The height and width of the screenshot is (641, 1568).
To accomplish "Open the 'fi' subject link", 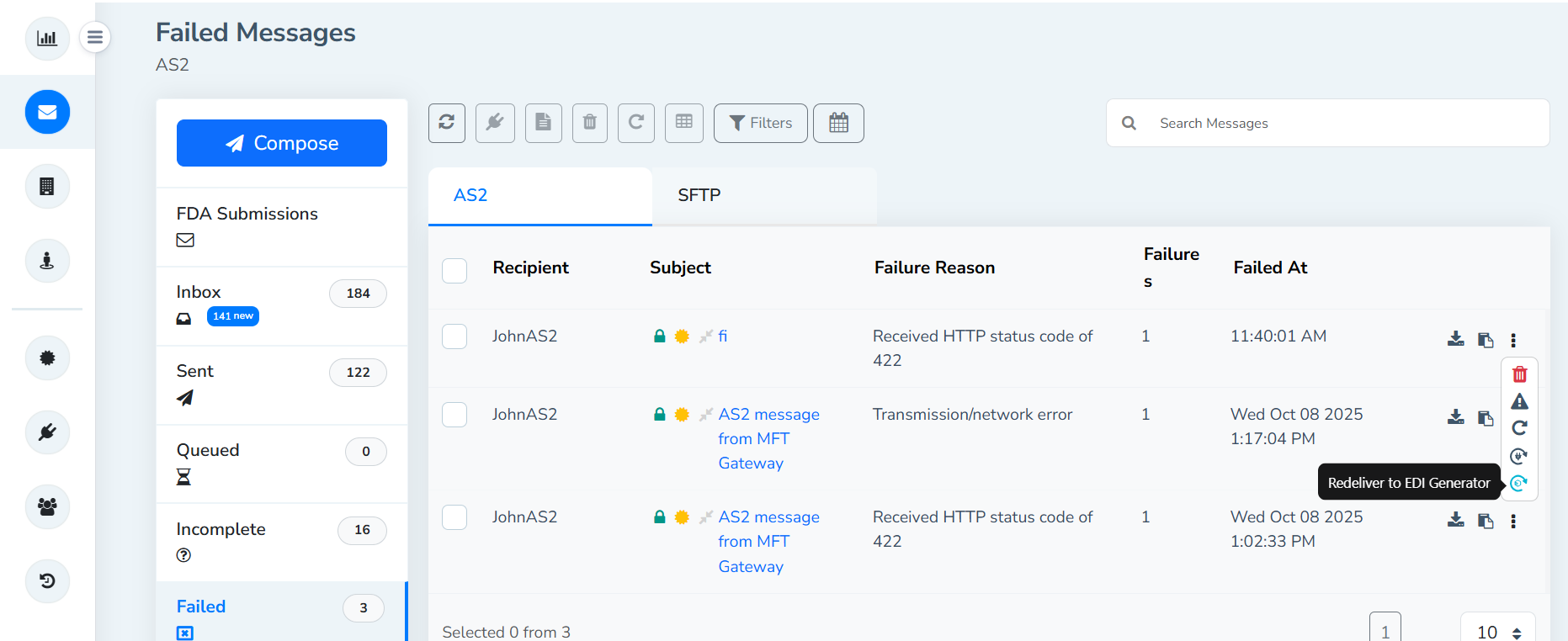I will (x=722, y=336).
